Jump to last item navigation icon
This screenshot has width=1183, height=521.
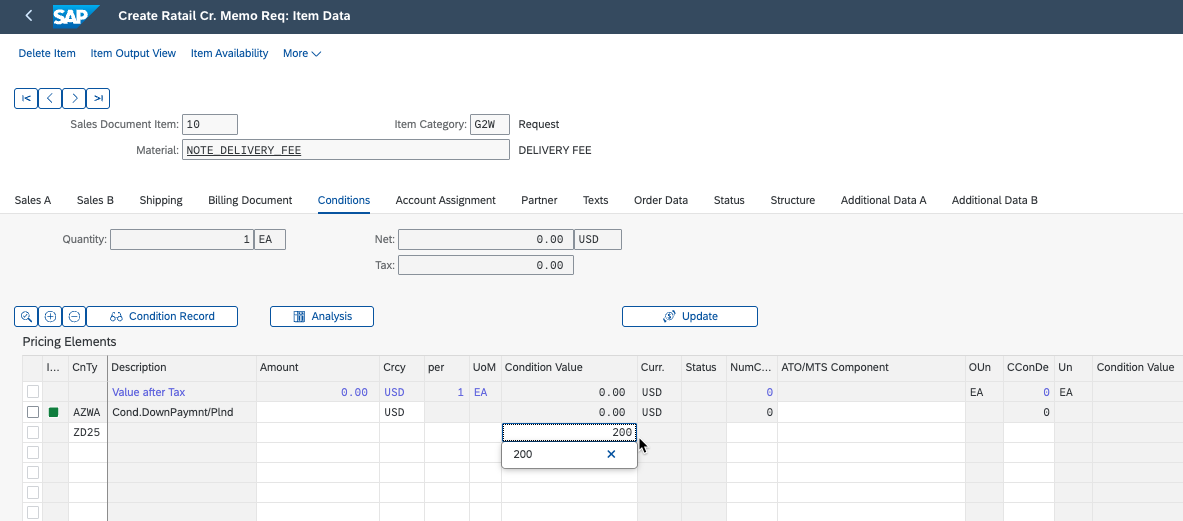pyautogui.click(x=98, y=98)
